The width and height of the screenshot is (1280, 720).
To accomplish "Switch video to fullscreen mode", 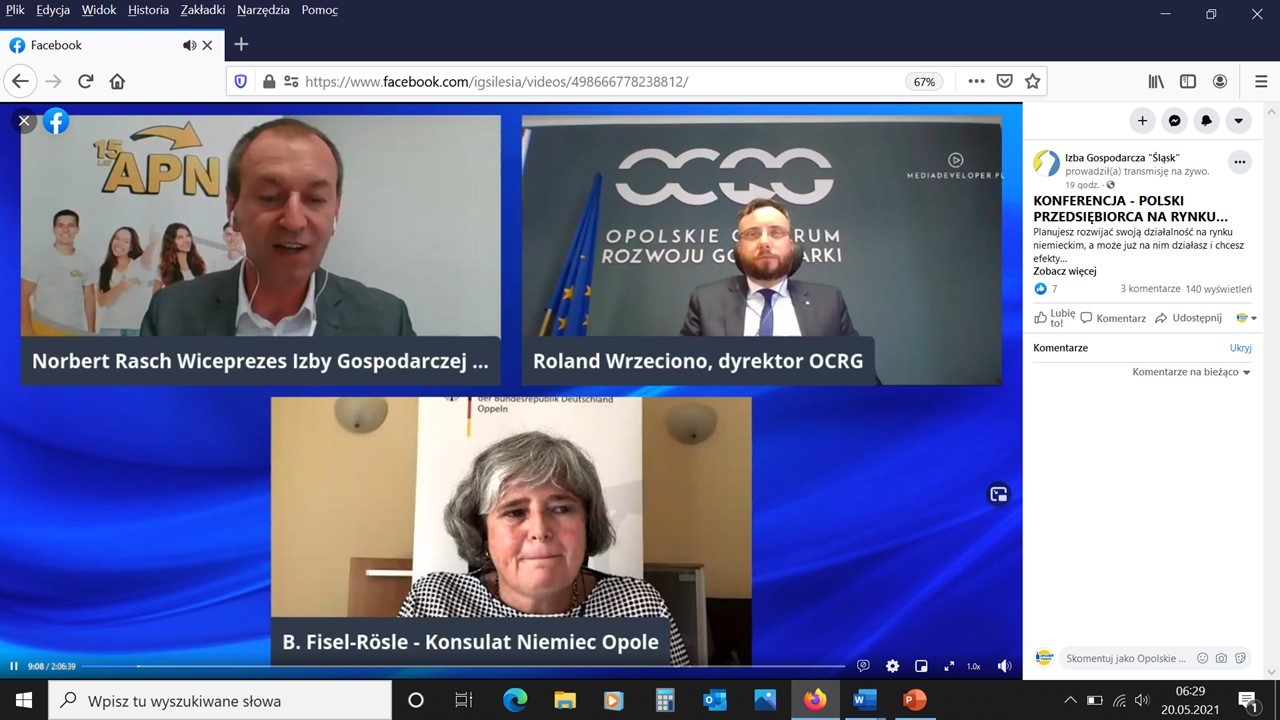I will click(x=948, y=666).
